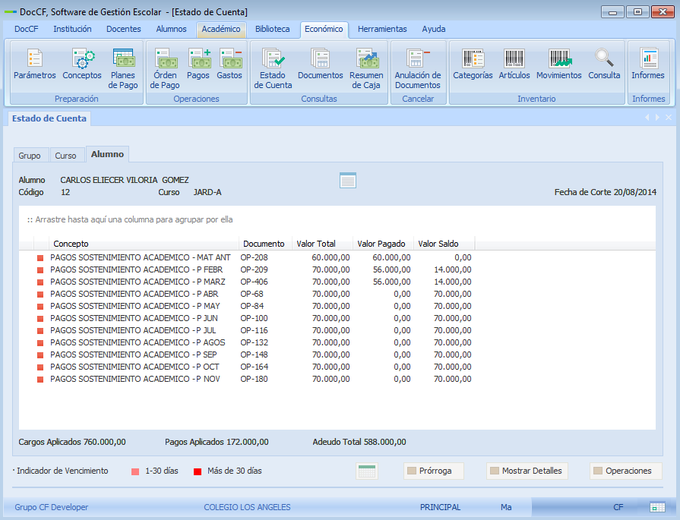Open Conceptos gear icon
680x520 pixels.
click(82, 64)
